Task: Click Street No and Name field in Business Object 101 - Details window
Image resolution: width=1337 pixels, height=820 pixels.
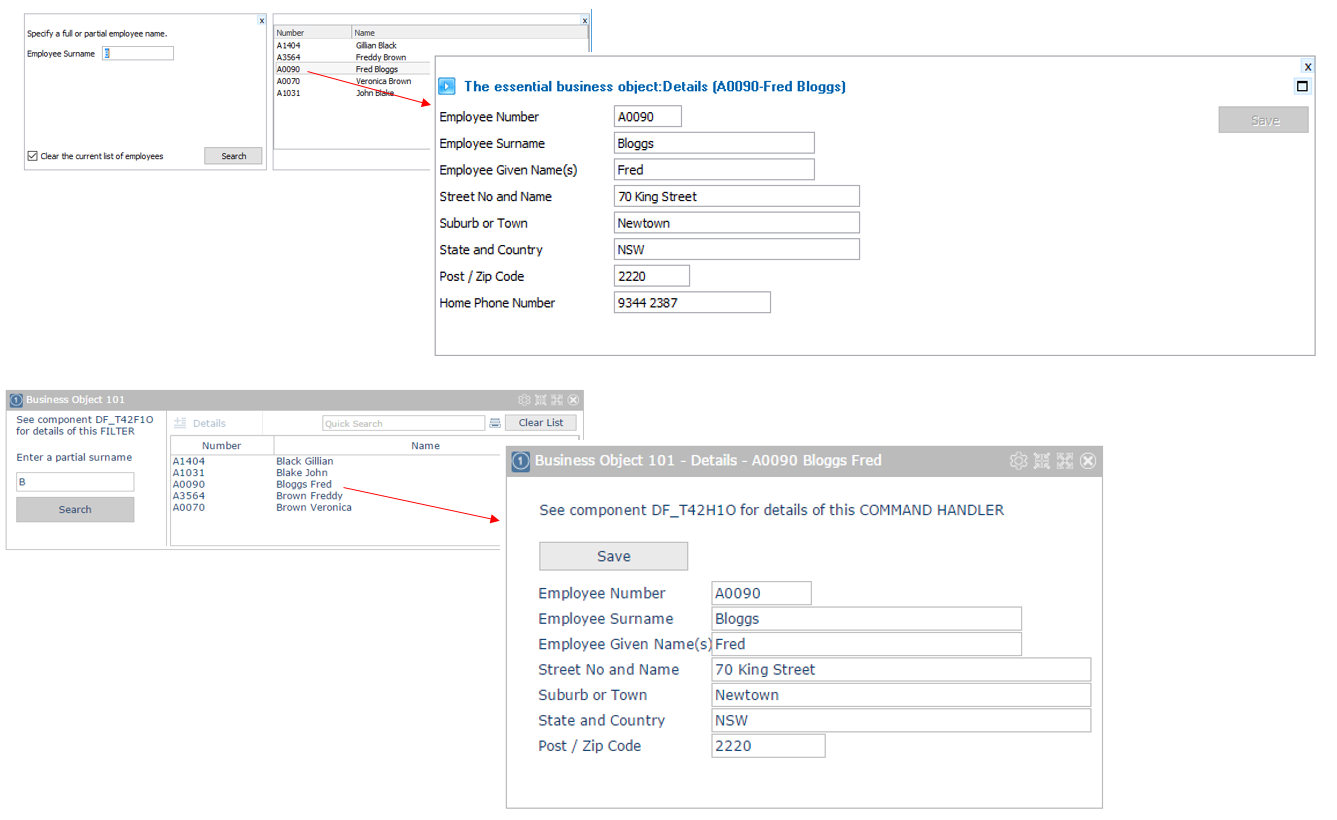Action: [x=901, y=670]
